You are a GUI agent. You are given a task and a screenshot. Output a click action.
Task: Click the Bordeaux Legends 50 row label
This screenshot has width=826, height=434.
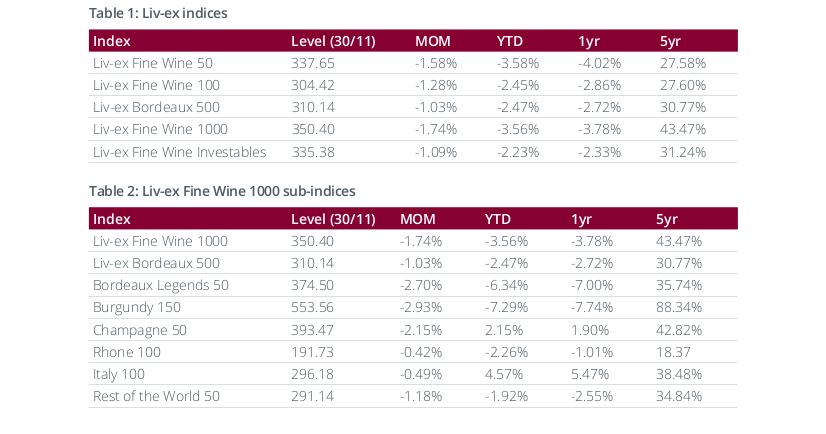(x=160, y=285)
